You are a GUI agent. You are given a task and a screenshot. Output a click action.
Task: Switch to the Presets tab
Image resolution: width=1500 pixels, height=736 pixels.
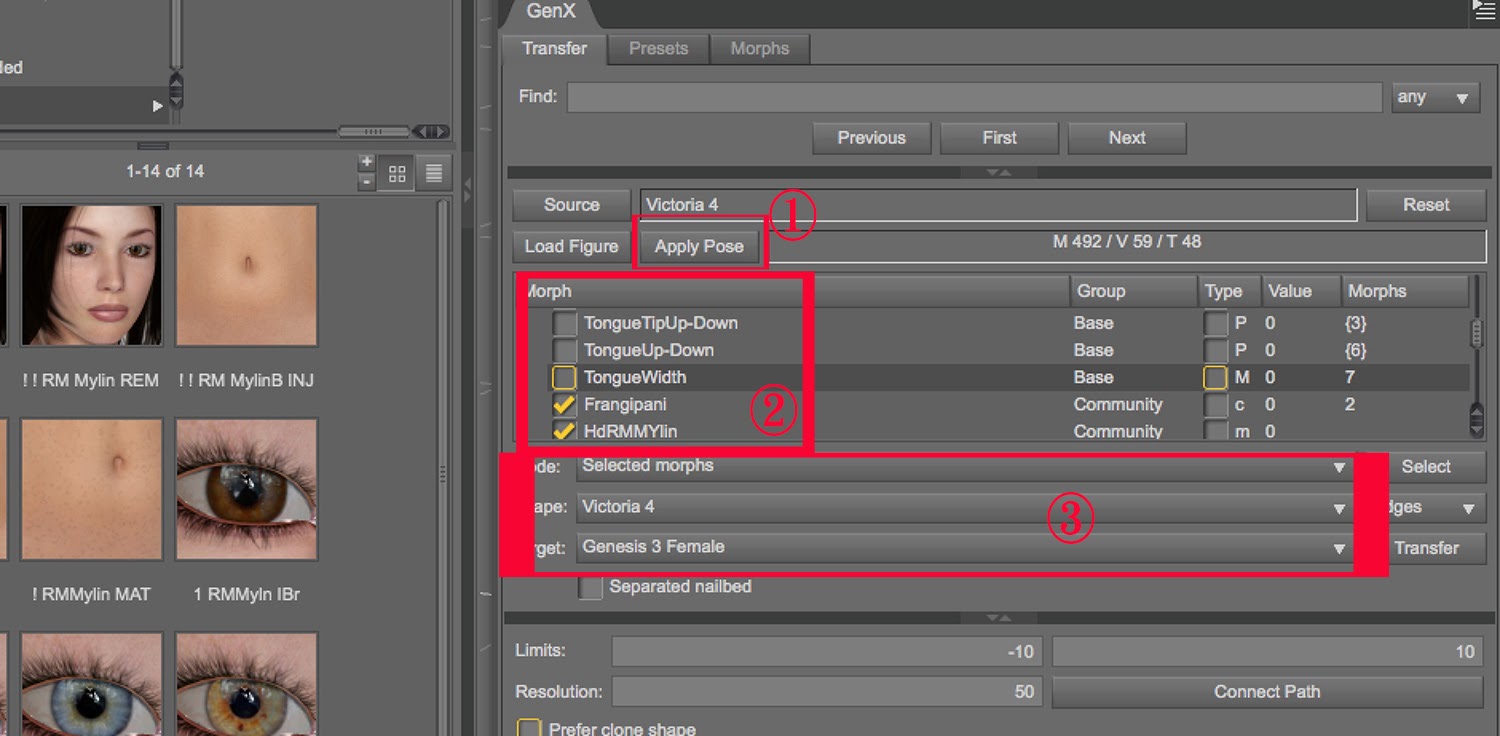[658, 49]
